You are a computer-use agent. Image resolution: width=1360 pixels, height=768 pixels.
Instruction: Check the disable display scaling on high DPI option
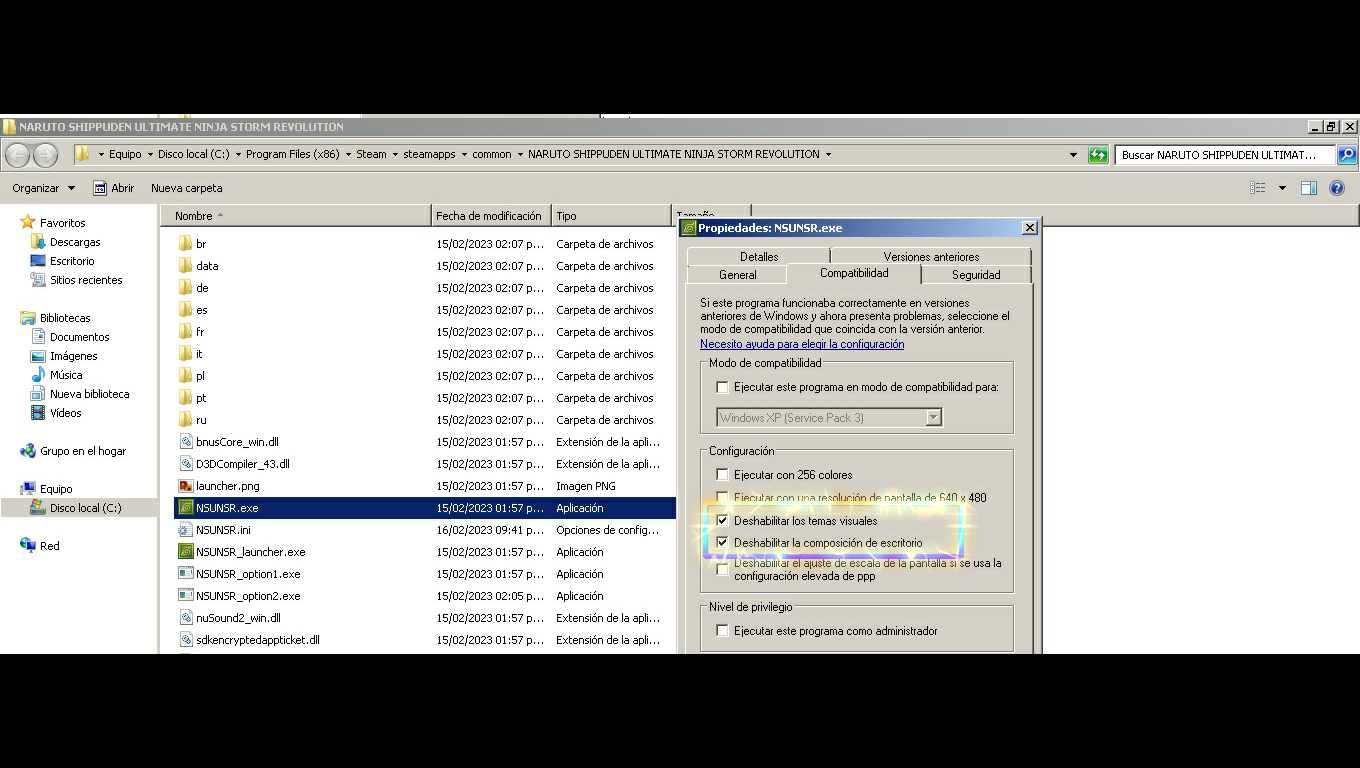tap(722, 569)
